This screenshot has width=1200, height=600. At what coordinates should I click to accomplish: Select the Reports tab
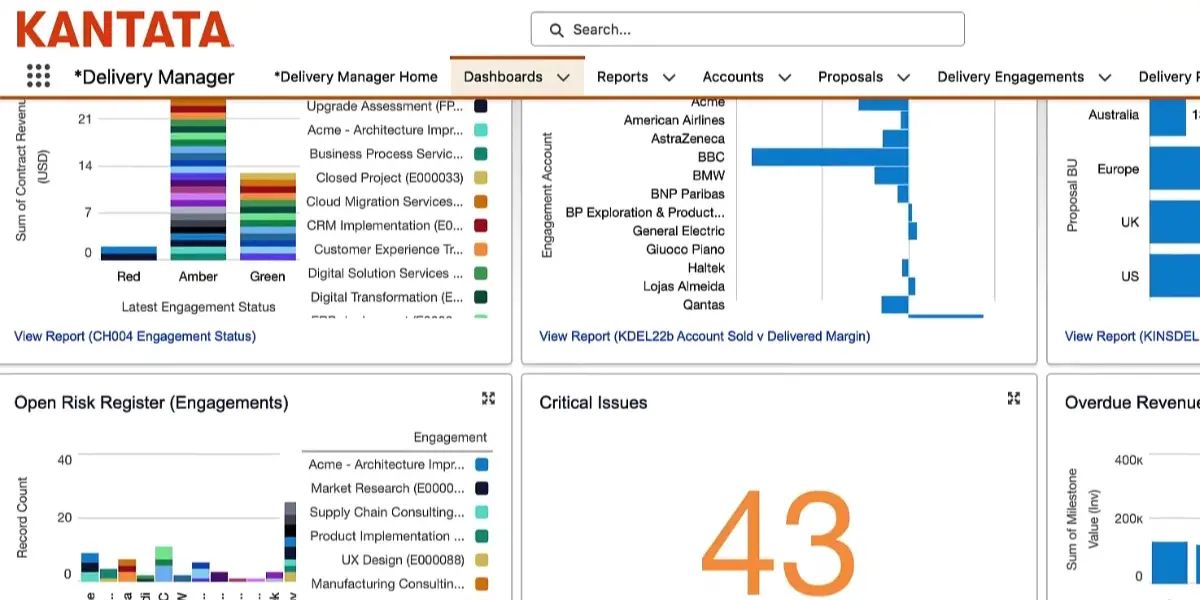click(x=622, y=76)
